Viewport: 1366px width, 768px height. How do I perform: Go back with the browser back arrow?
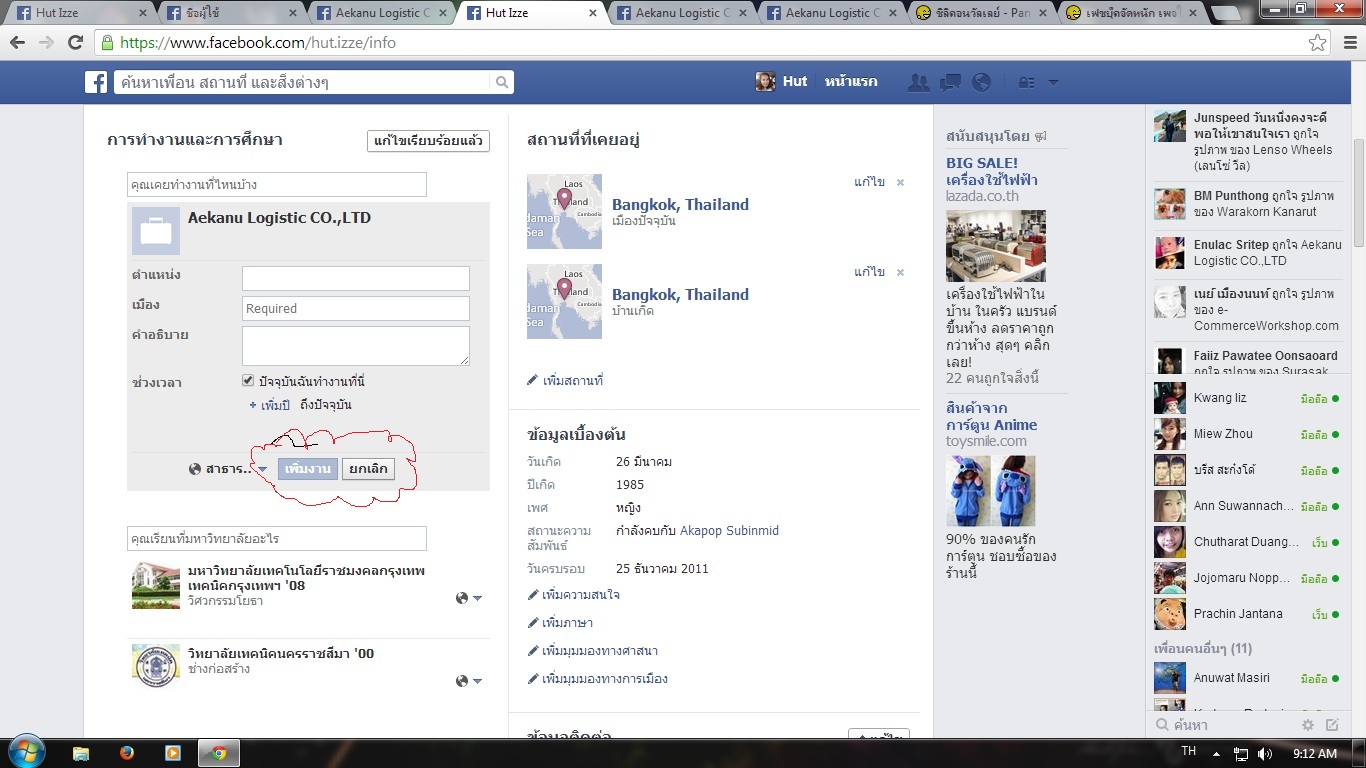18,43
